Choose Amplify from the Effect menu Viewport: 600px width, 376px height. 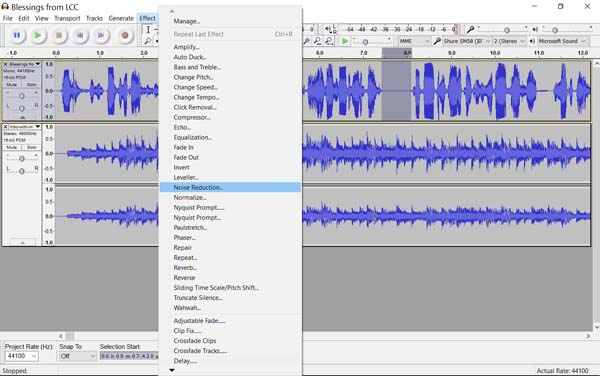point(230,47)
